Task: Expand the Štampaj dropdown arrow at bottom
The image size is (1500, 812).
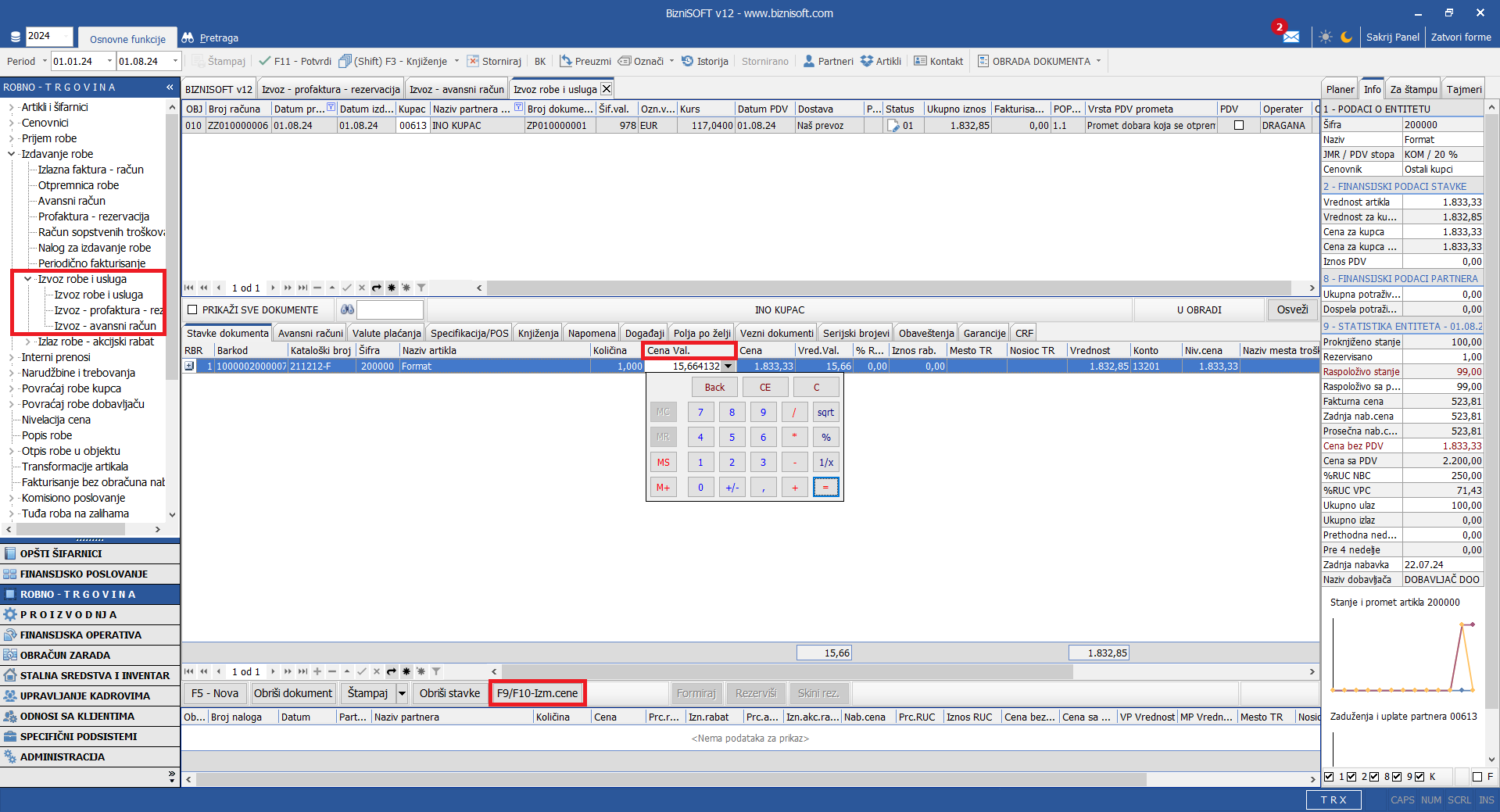Action: point(402,693)
